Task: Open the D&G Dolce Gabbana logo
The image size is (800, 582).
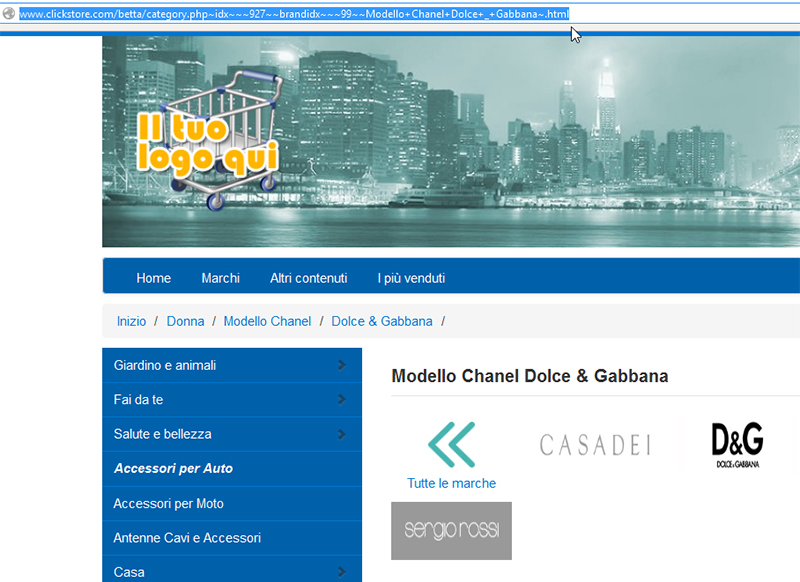Action: pyautogui.click(x=737, y=445)
